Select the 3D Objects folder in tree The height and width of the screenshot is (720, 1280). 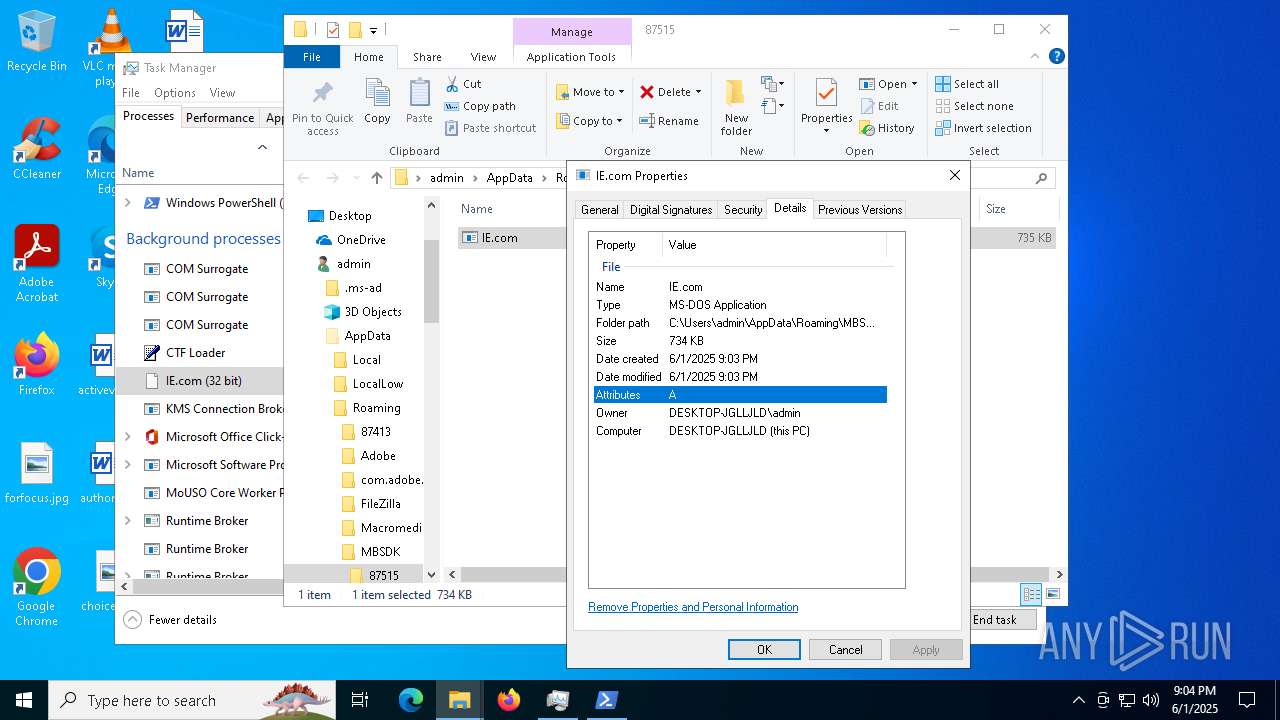(x=373, y=312)
